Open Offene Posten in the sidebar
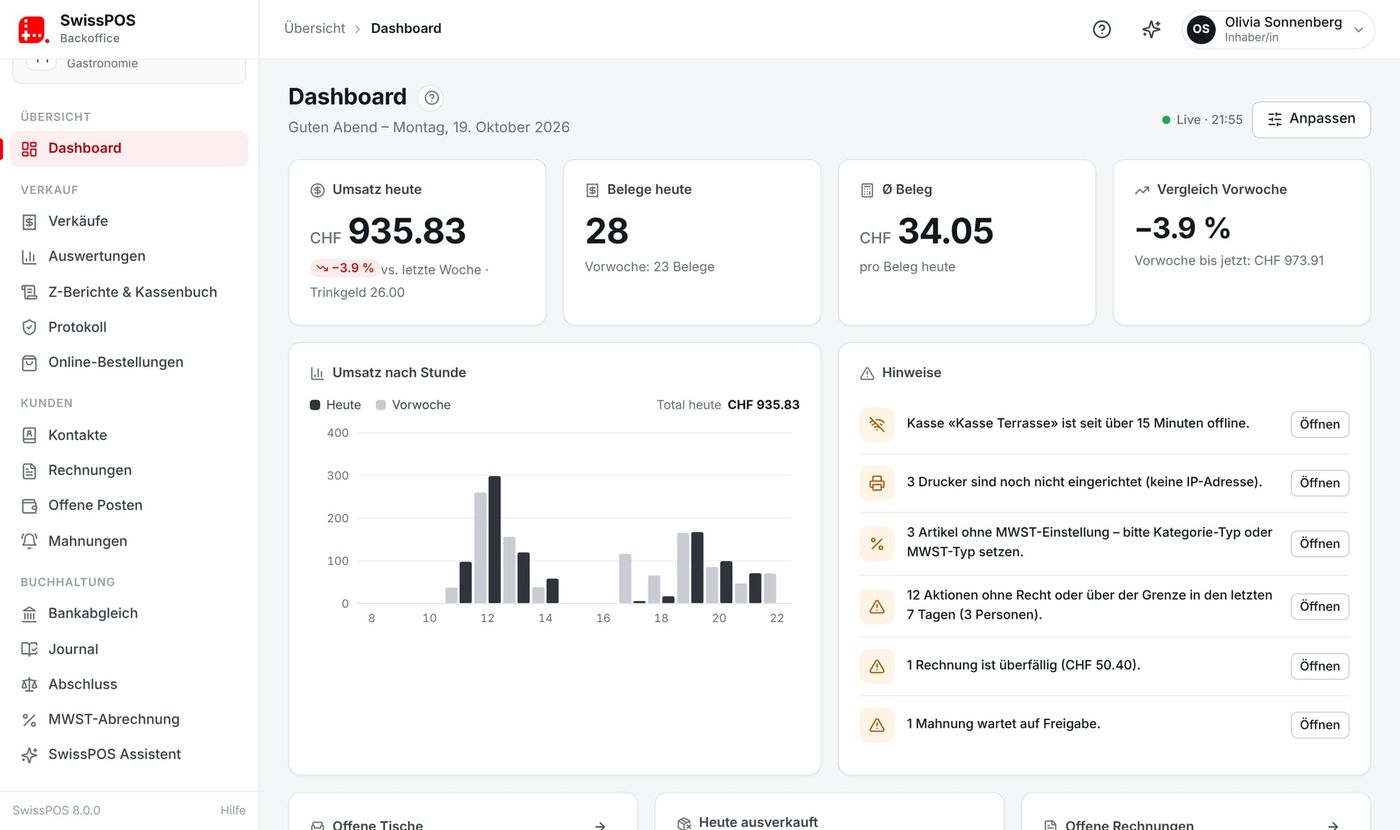 tap(129, 506)
